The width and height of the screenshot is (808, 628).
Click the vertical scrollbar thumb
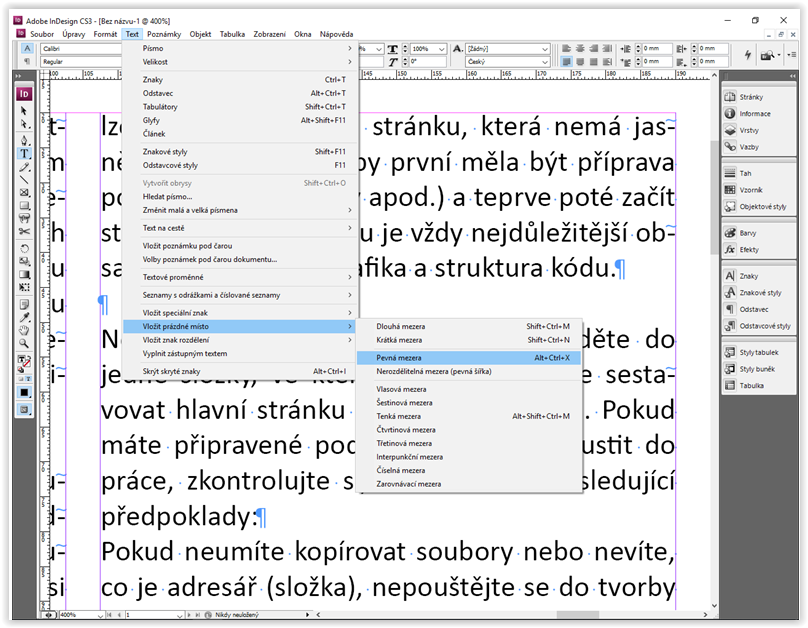click(x=714, y=197)
